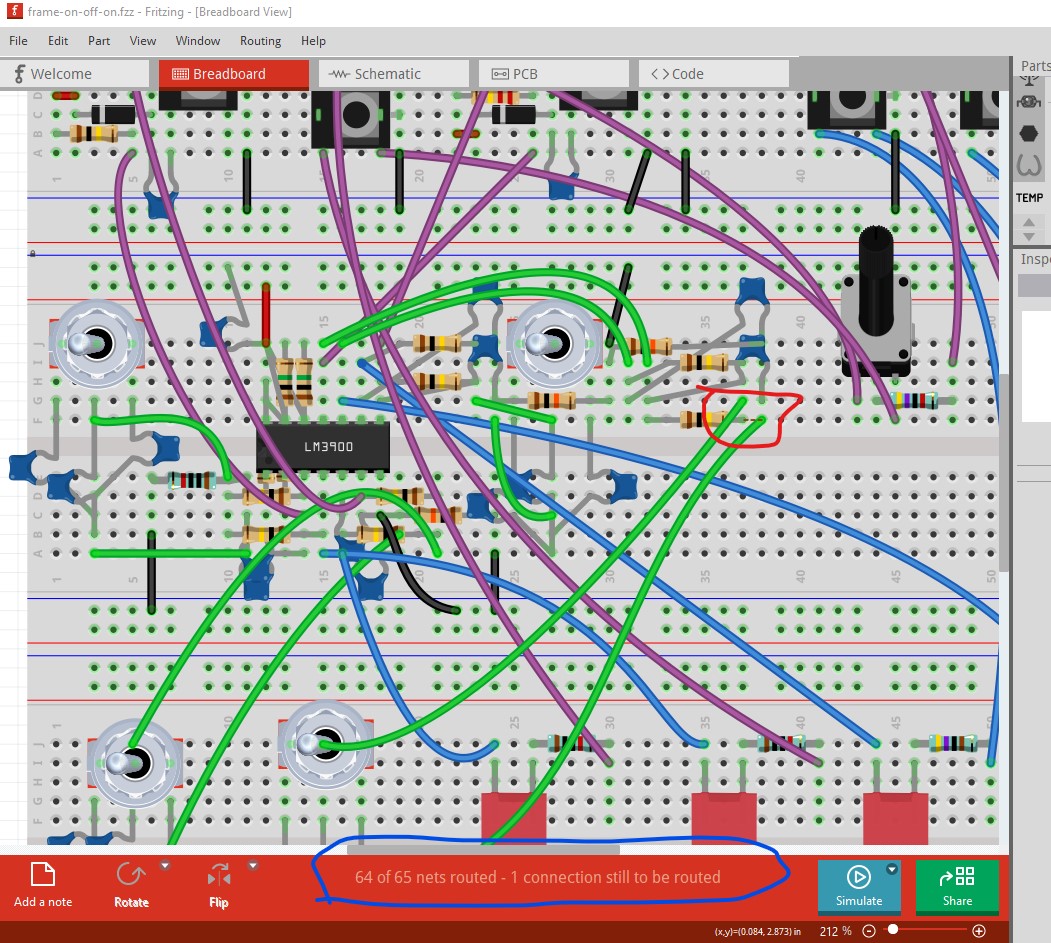Click the zoom in plus icon
This screenshot has height=943, width=1051.
tap(979, 931)
